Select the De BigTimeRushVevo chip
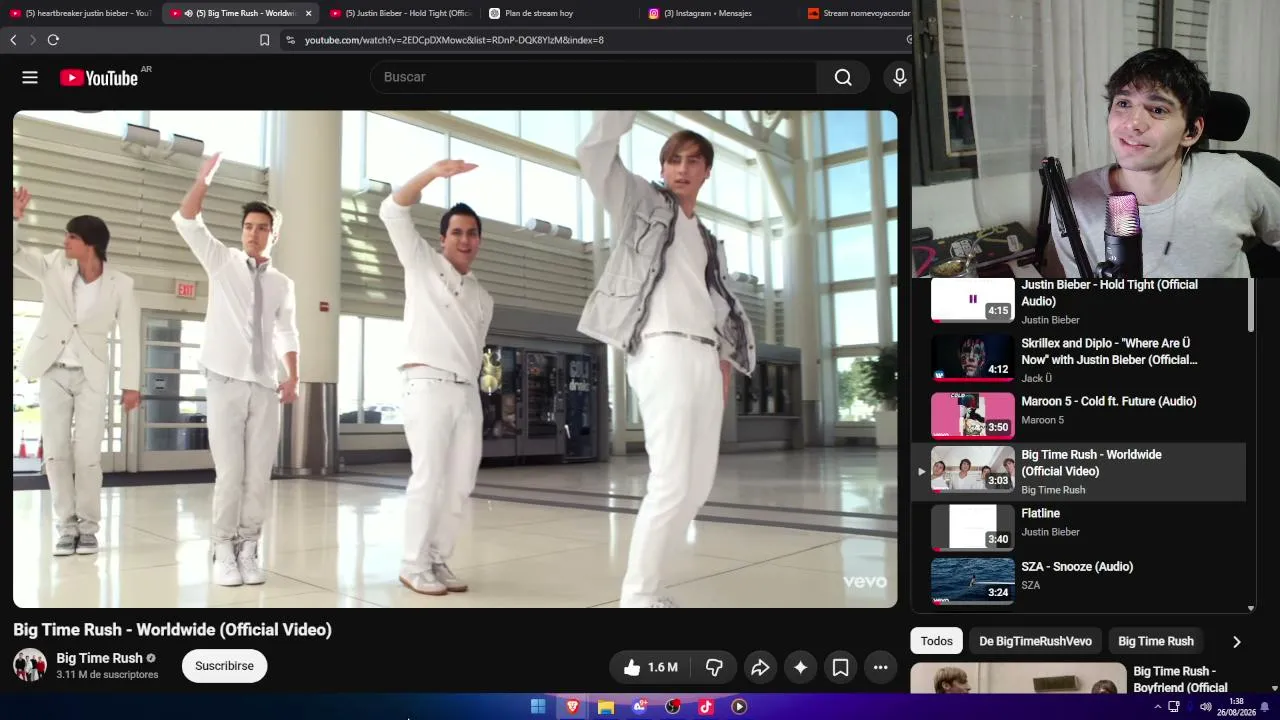 point(1035,641)
